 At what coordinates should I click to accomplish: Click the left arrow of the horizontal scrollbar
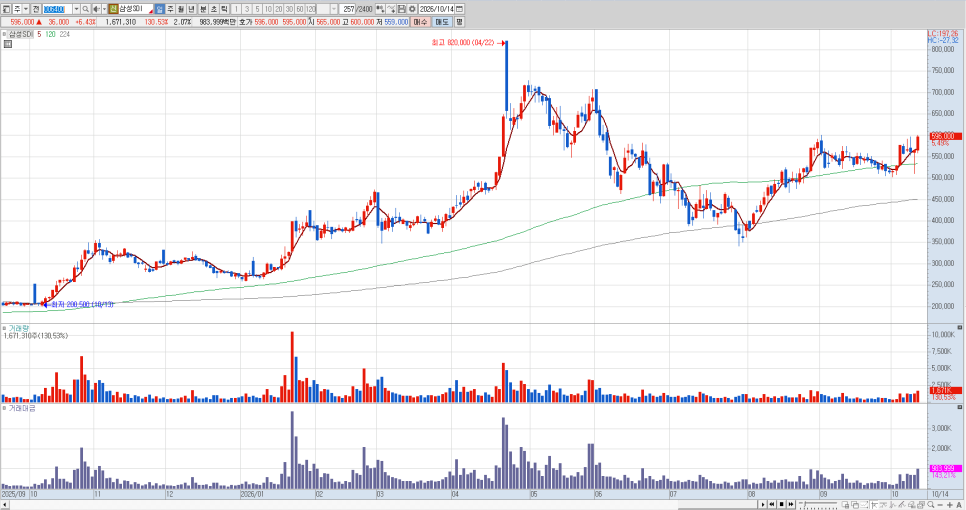[x=4, y=504]
